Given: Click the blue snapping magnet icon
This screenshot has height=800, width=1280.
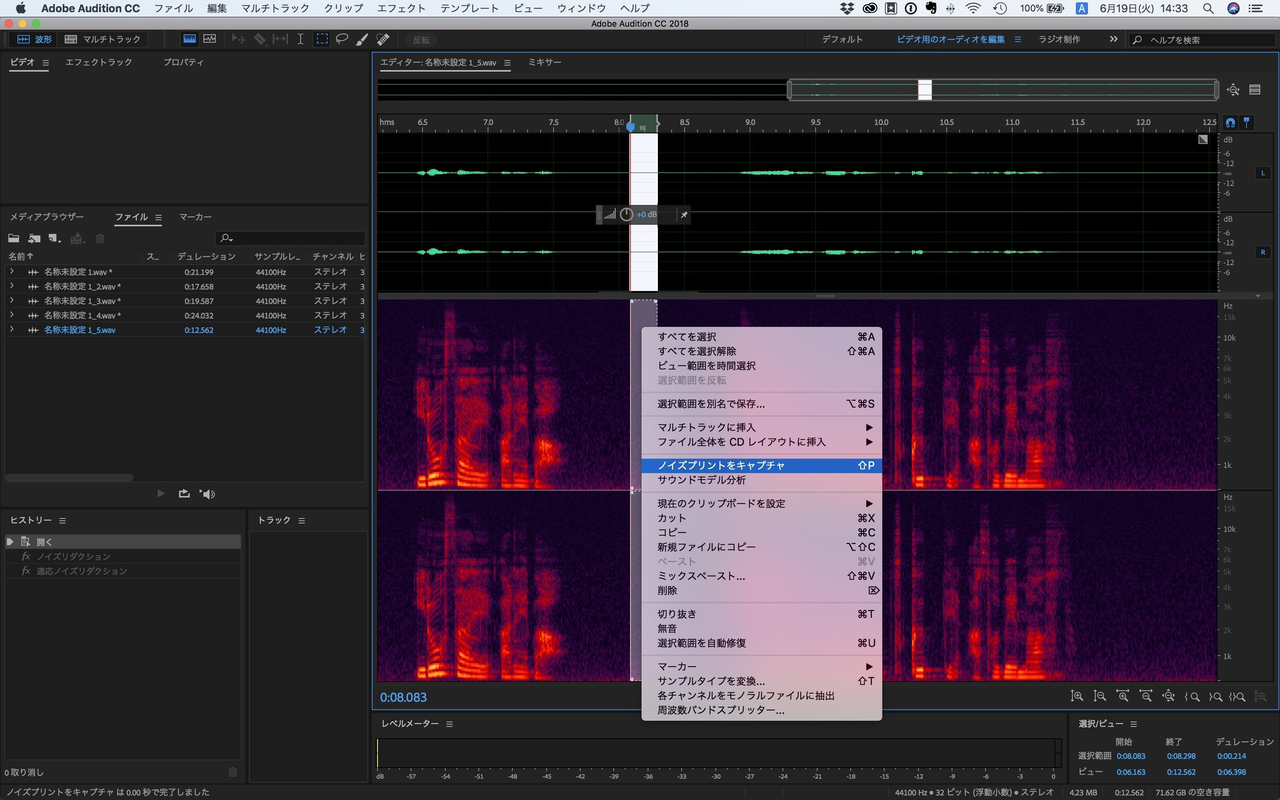Looking at the screenshot, I should (1230, 122).
